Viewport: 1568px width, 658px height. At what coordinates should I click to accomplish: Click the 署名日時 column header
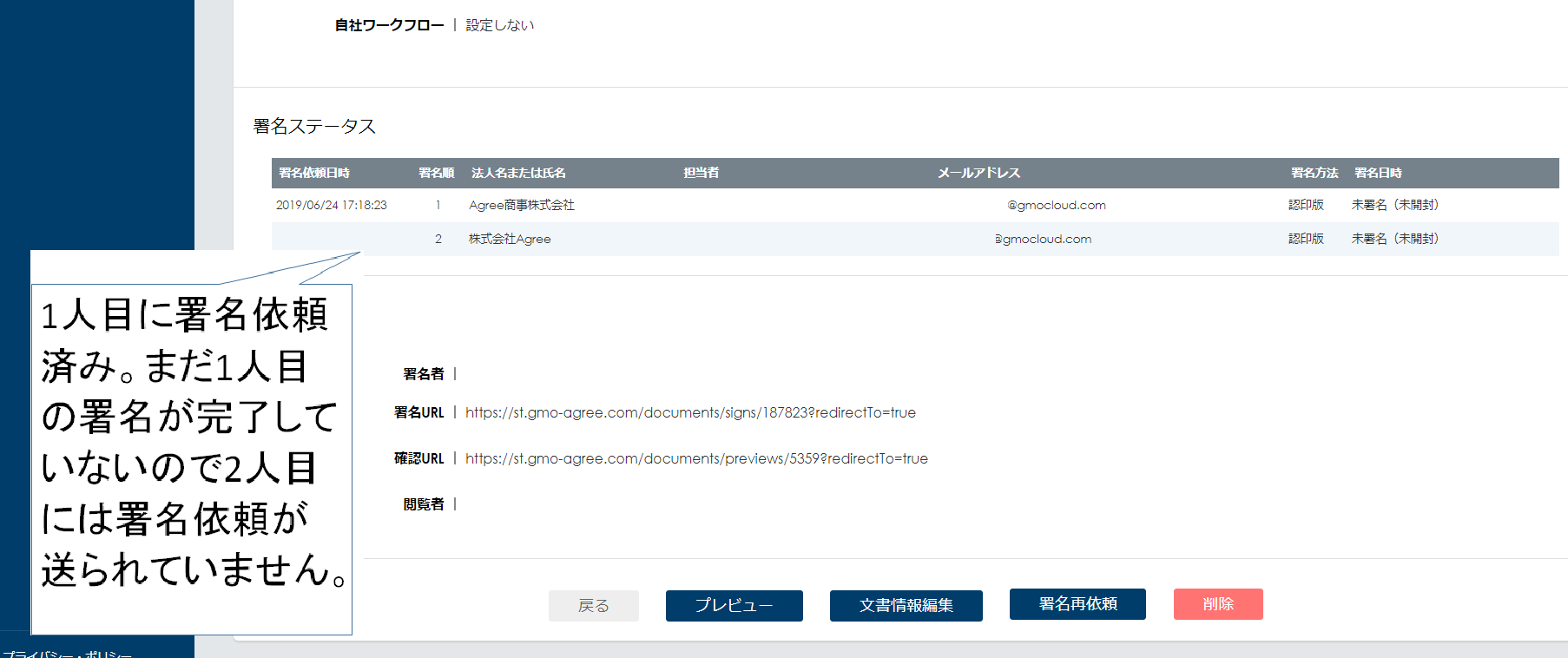[x=1378, y=173]
